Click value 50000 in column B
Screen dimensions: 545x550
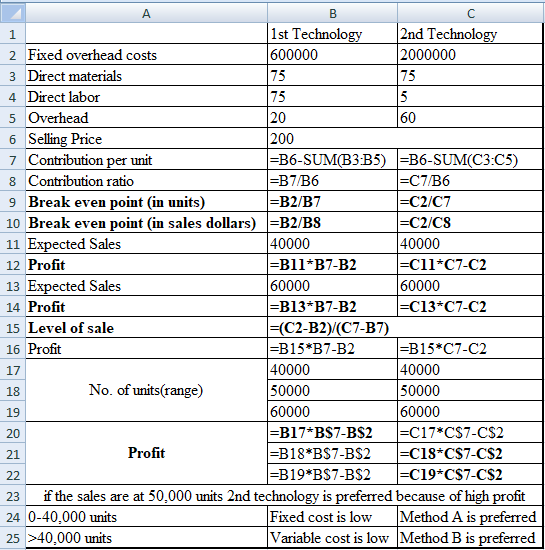pyautogui.click(x=332, y=391)
